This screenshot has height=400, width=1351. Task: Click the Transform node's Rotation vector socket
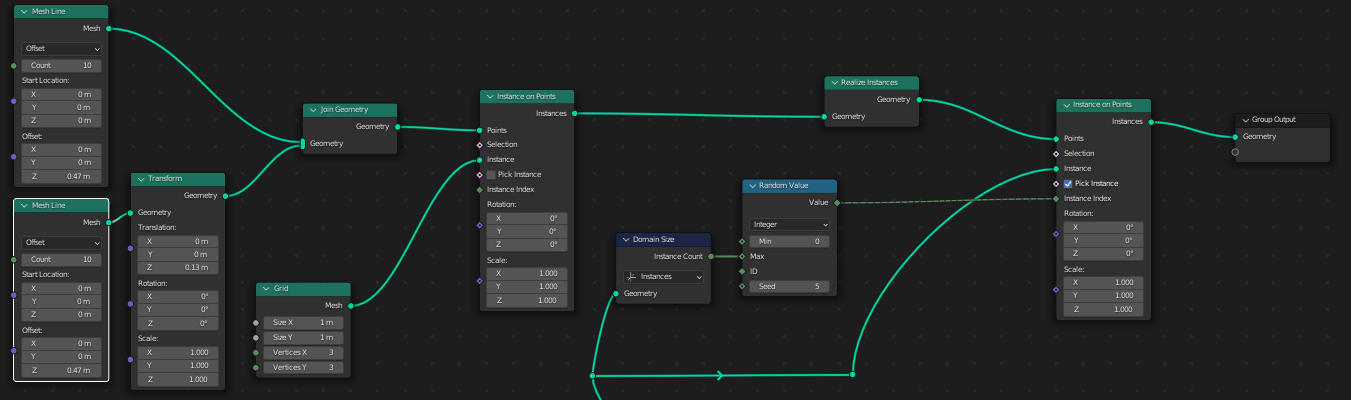[131, 305]
